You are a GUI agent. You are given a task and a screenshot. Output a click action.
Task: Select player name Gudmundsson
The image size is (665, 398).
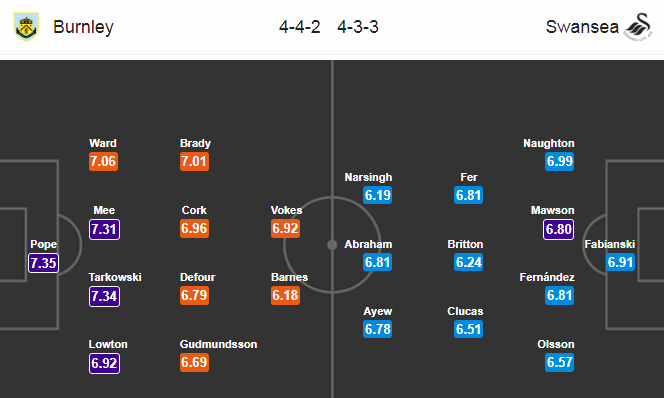pos(218,344)
